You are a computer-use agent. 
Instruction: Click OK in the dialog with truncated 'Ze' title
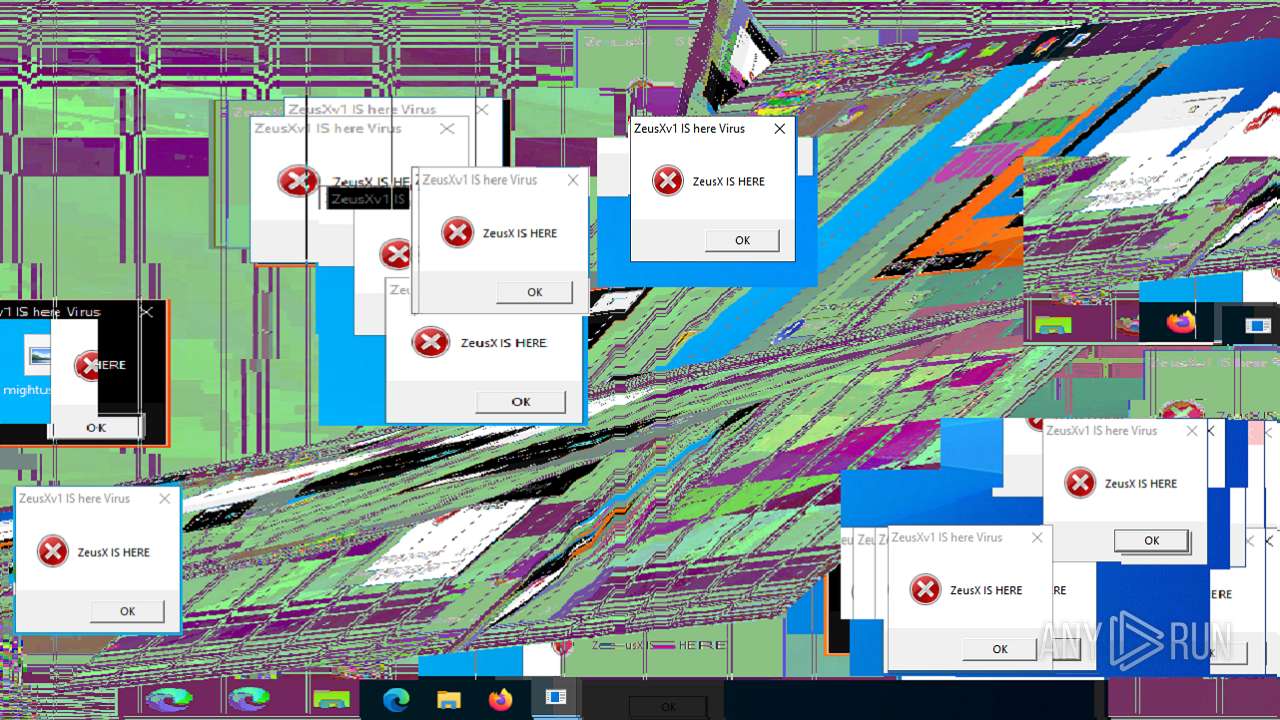click(520, 402)
